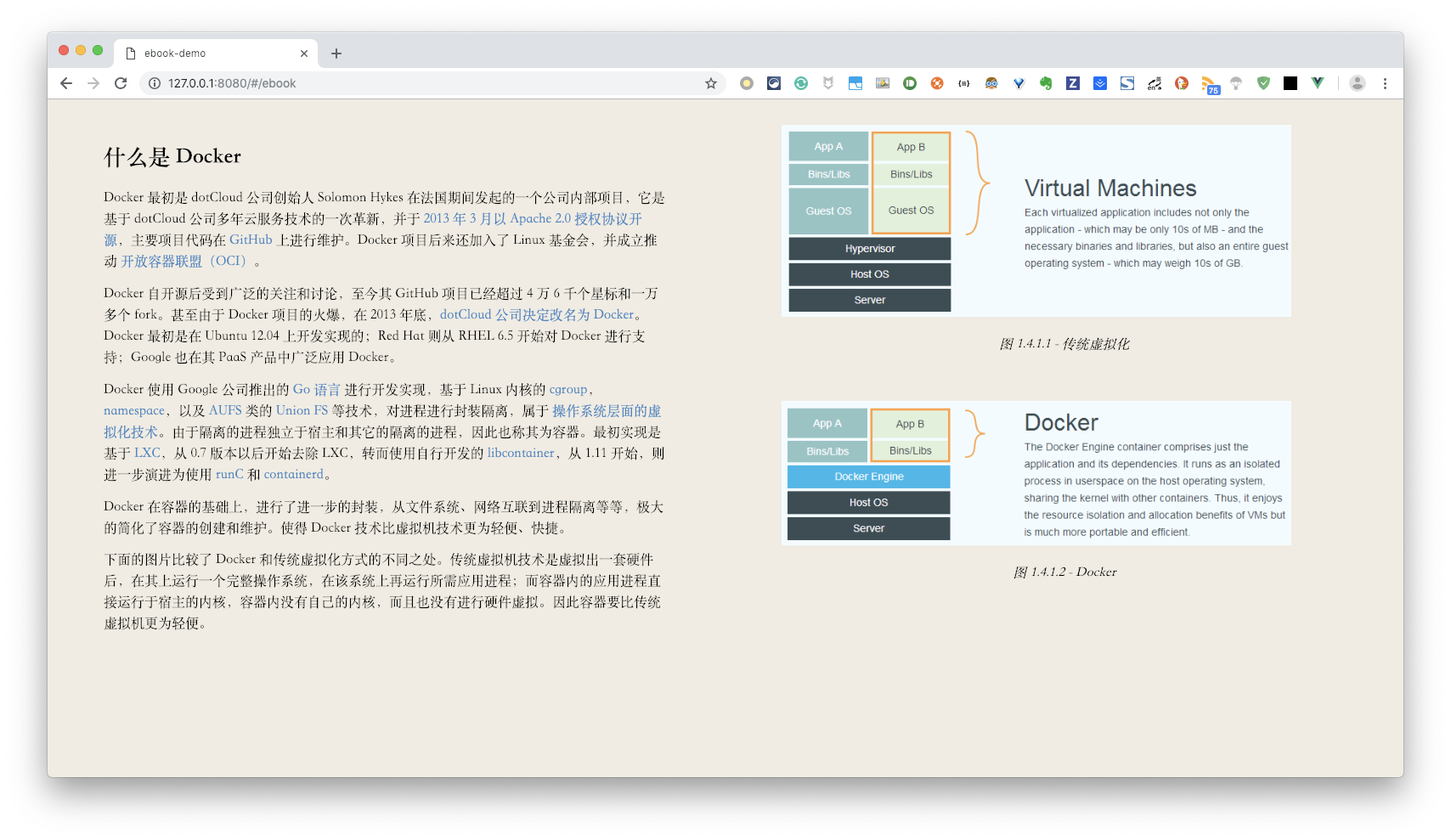View site information icon in address bar
The height and width of the screenshot is (840, 1451).
click(x=155, y=83)
